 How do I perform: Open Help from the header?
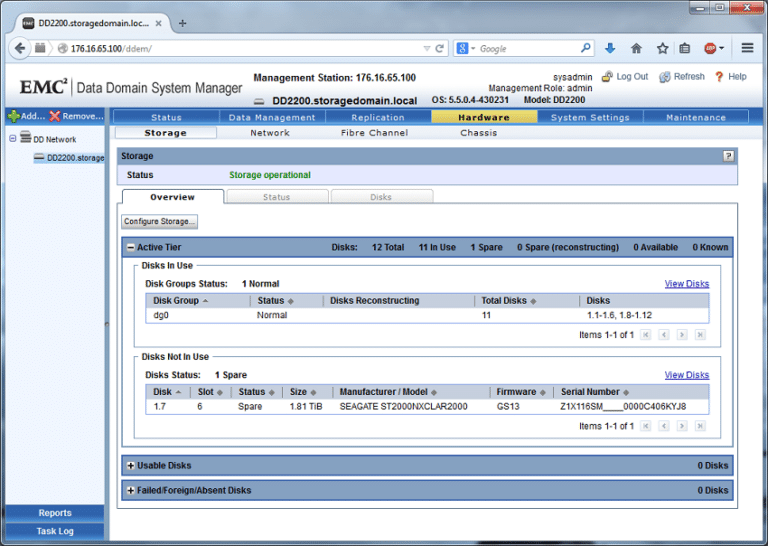coord(731,77)
